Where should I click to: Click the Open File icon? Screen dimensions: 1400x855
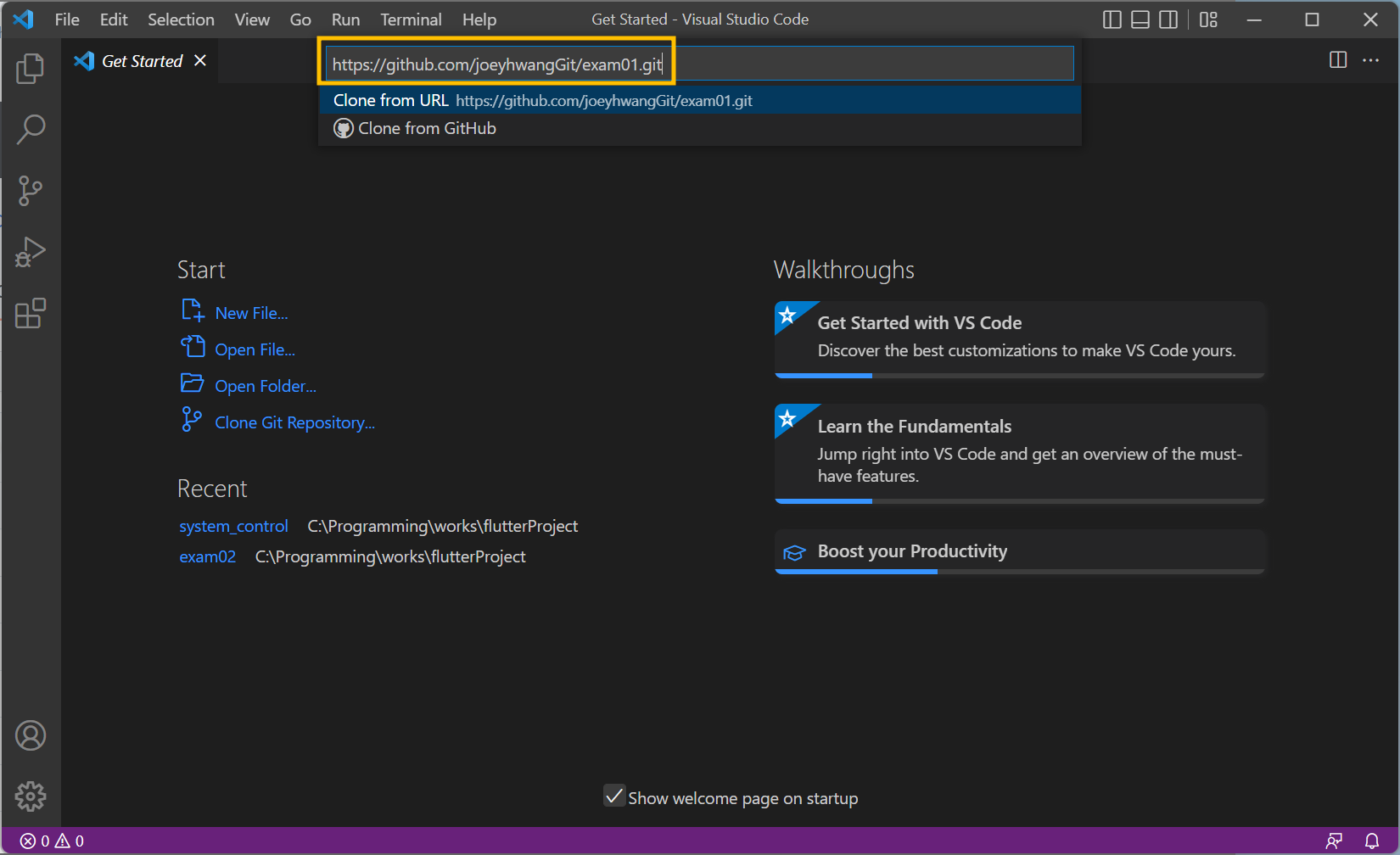pyautogui.click(x=193, y=346)
